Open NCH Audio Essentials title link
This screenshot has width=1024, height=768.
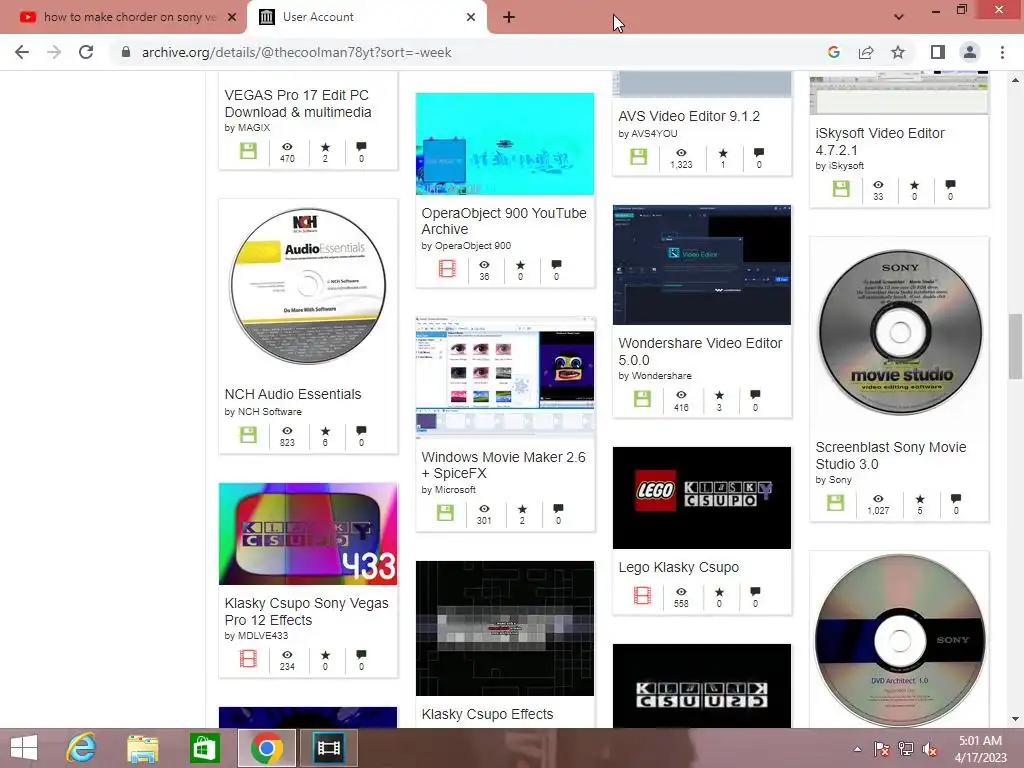(293, 394)
